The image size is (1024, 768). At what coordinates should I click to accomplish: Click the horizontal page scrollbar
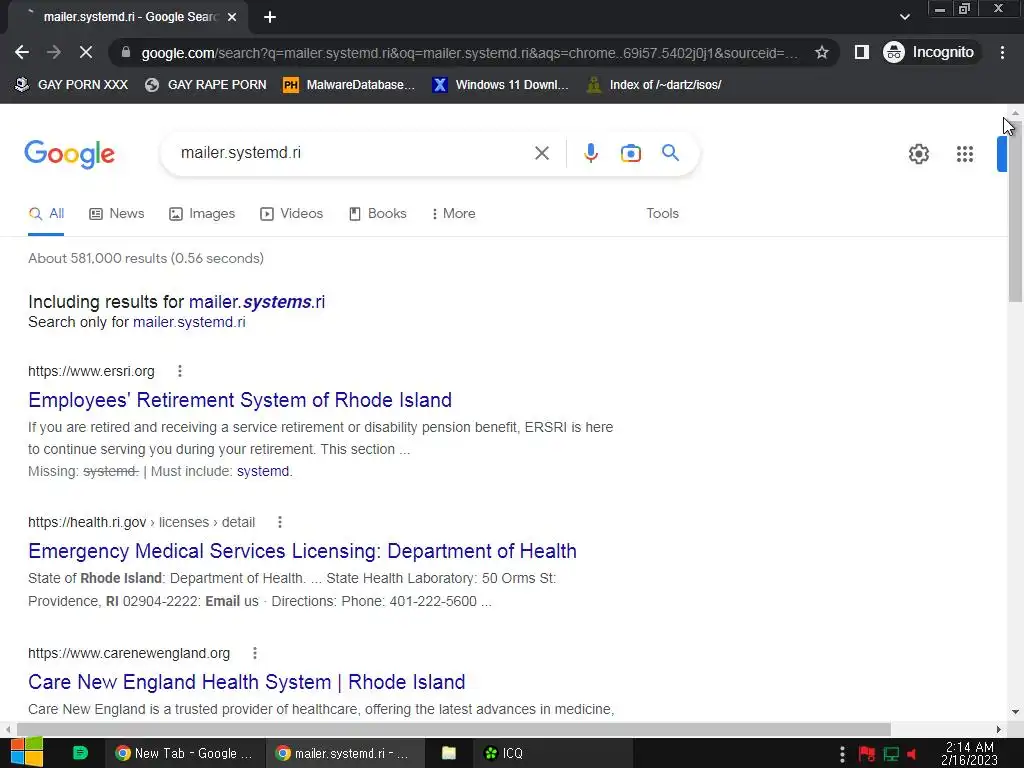pos(454,729)
